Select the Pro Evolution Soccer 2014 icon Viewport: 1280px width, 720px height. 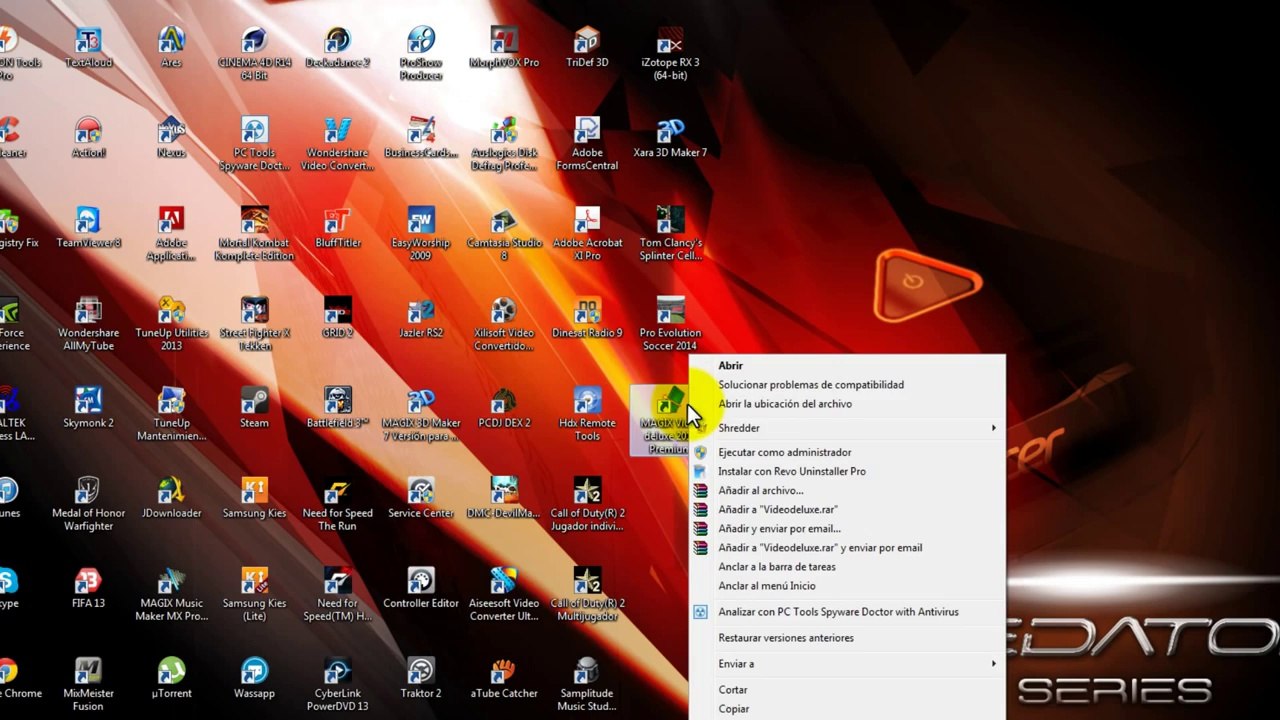tap(670, 324)
